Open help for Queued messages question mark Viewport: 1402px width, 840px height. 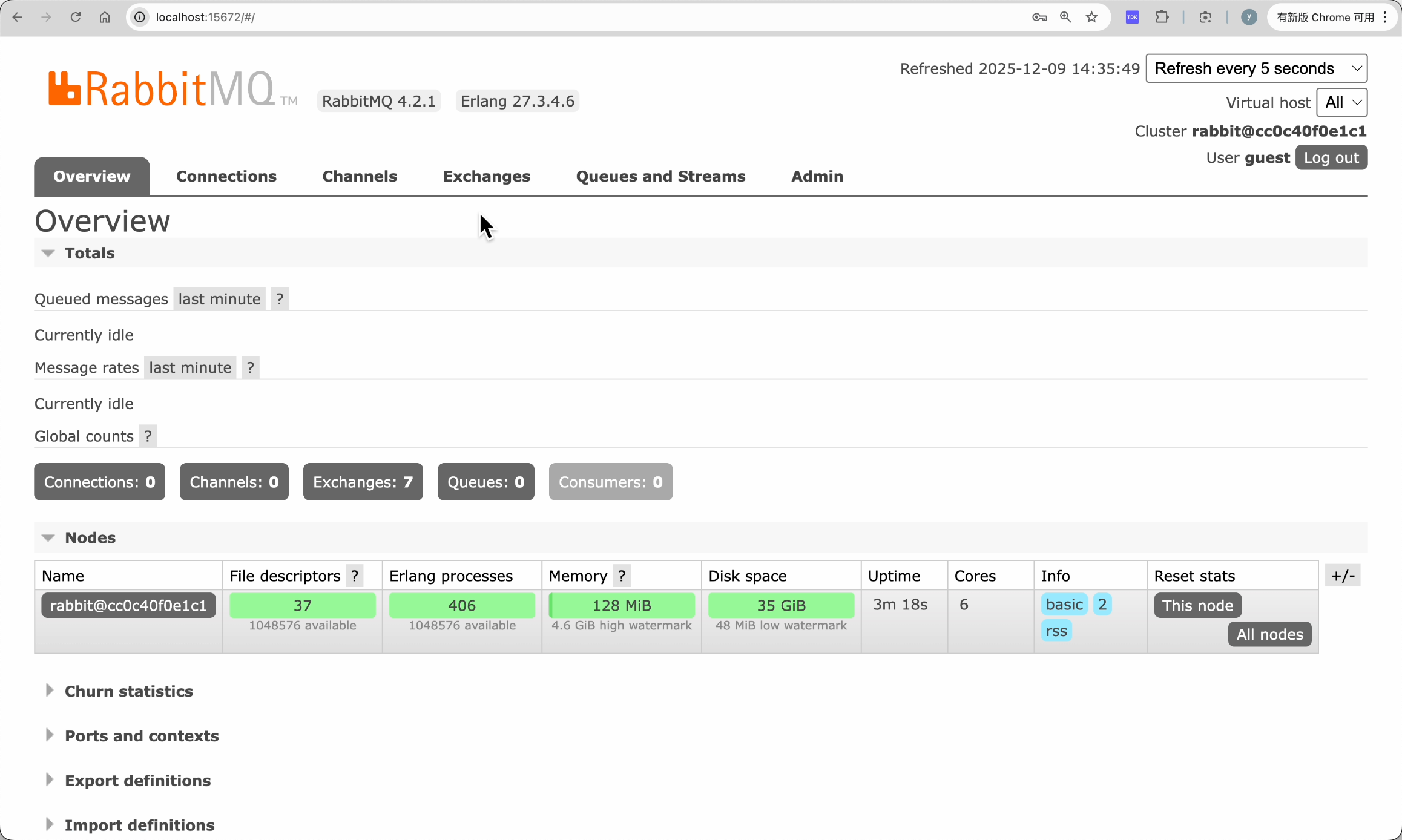click(279, 299)
